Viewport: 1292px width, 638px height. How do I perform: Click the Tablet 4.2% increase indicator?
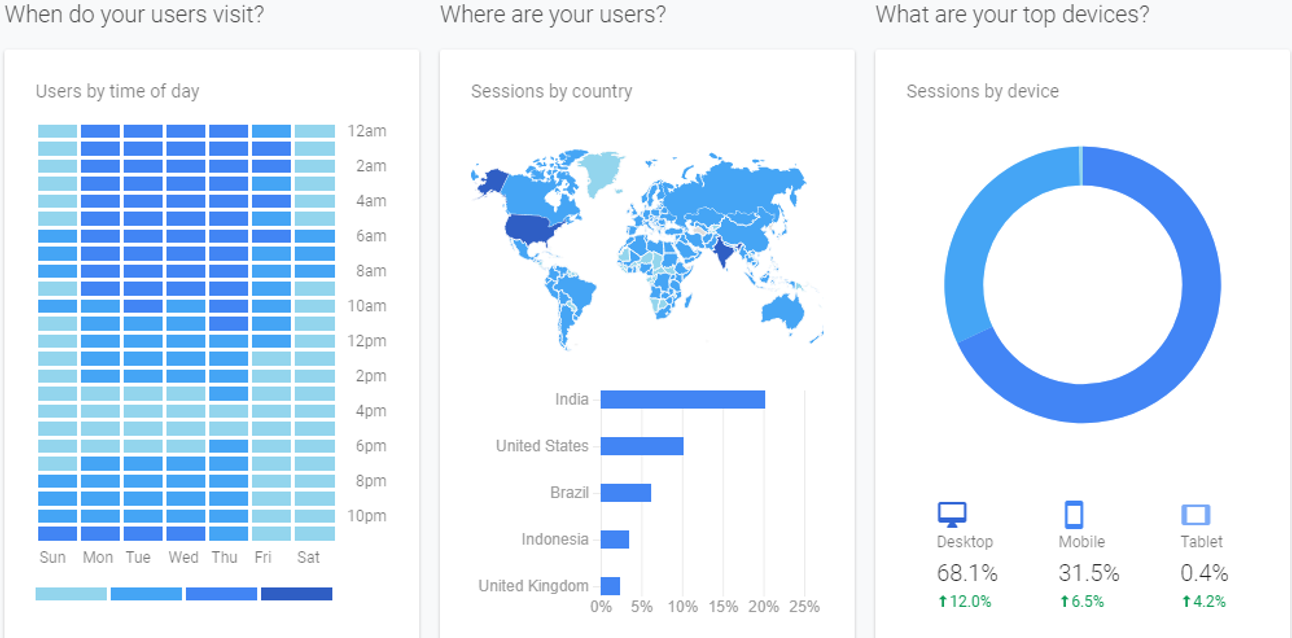pyautogui.click(x=1203, y=602)
